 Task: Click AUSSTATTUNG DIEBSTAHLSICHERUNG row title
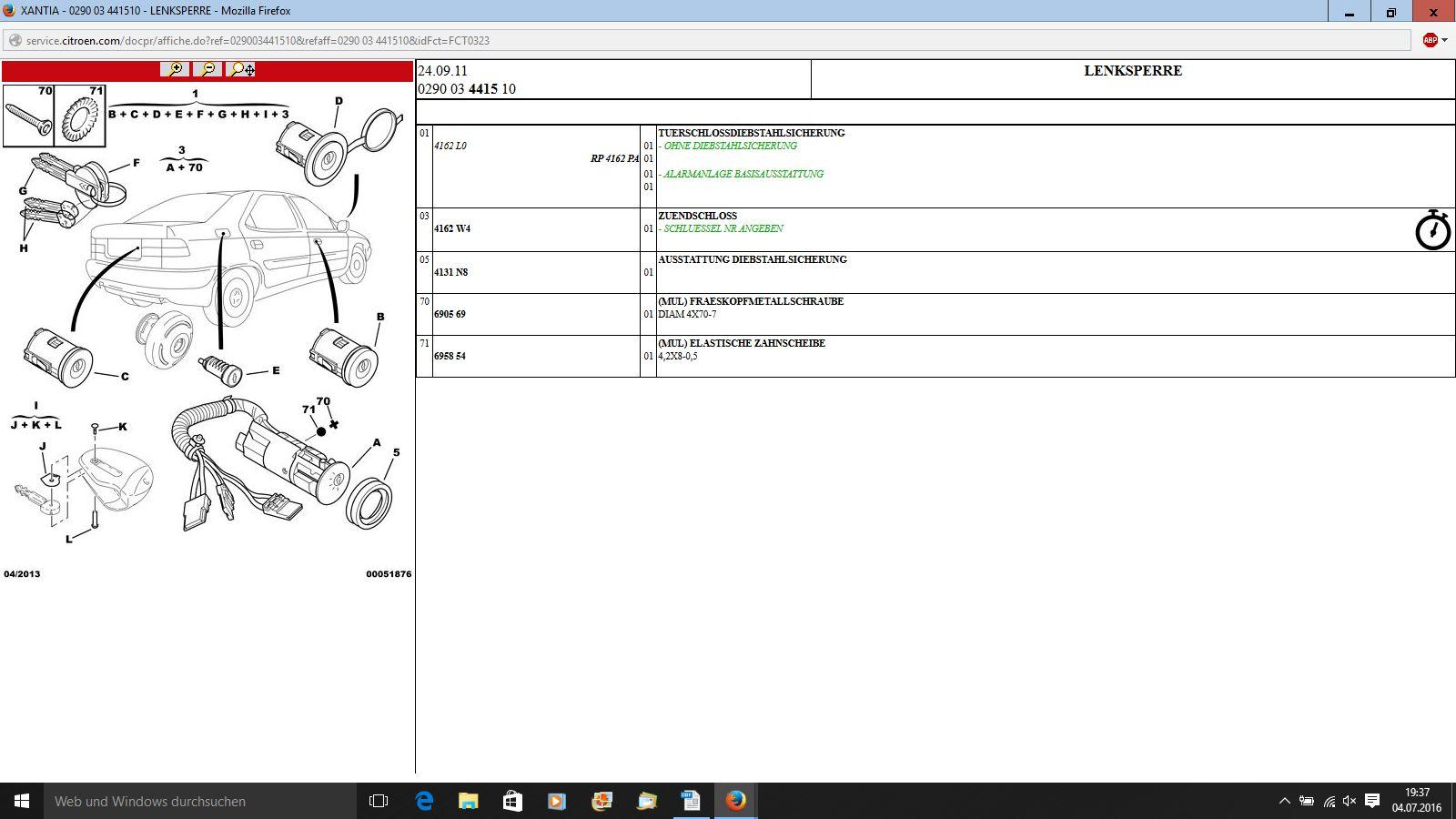(x=753, y=259)
